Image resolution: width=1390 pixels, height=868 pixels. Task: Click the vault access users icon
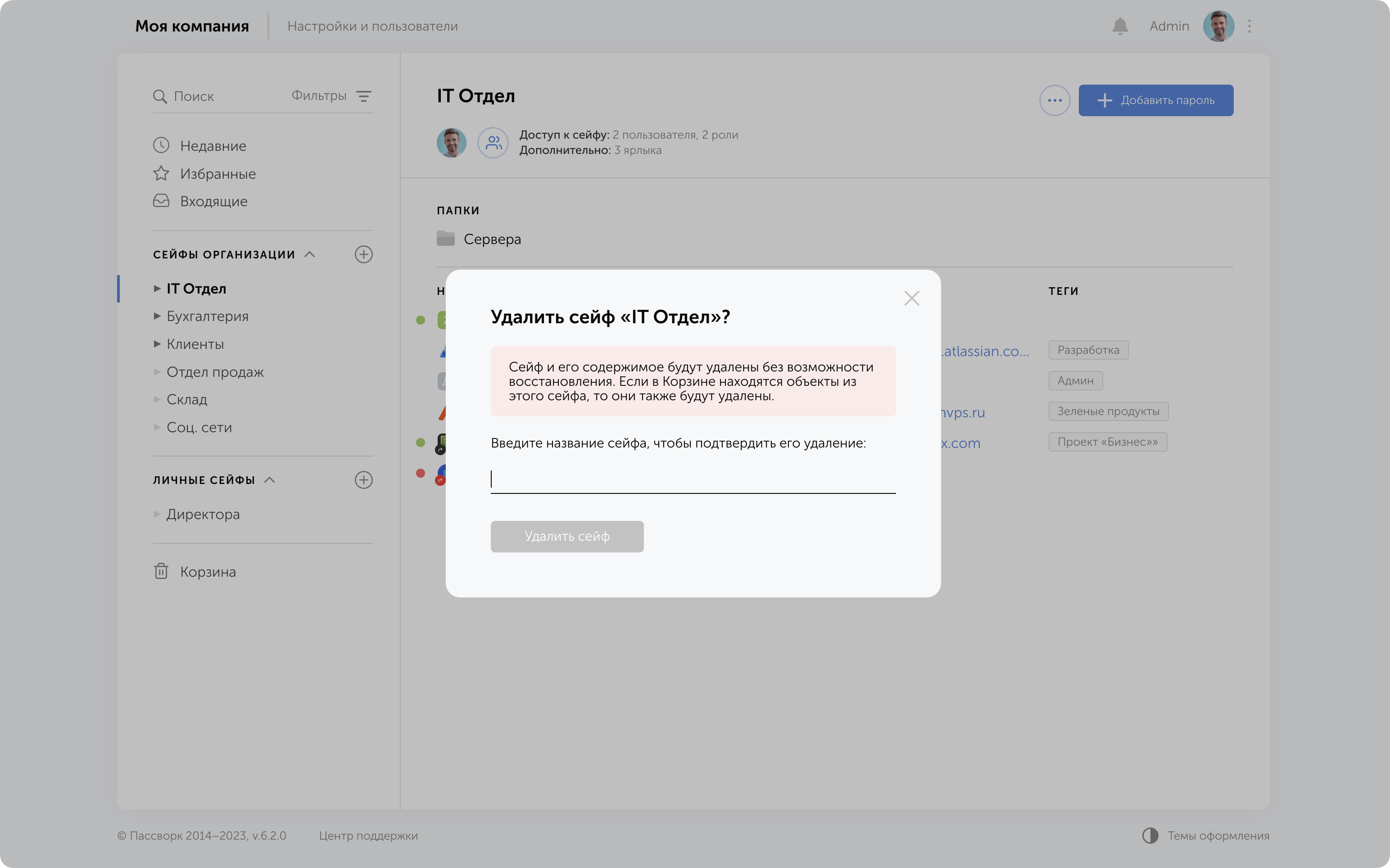(493, 142)
